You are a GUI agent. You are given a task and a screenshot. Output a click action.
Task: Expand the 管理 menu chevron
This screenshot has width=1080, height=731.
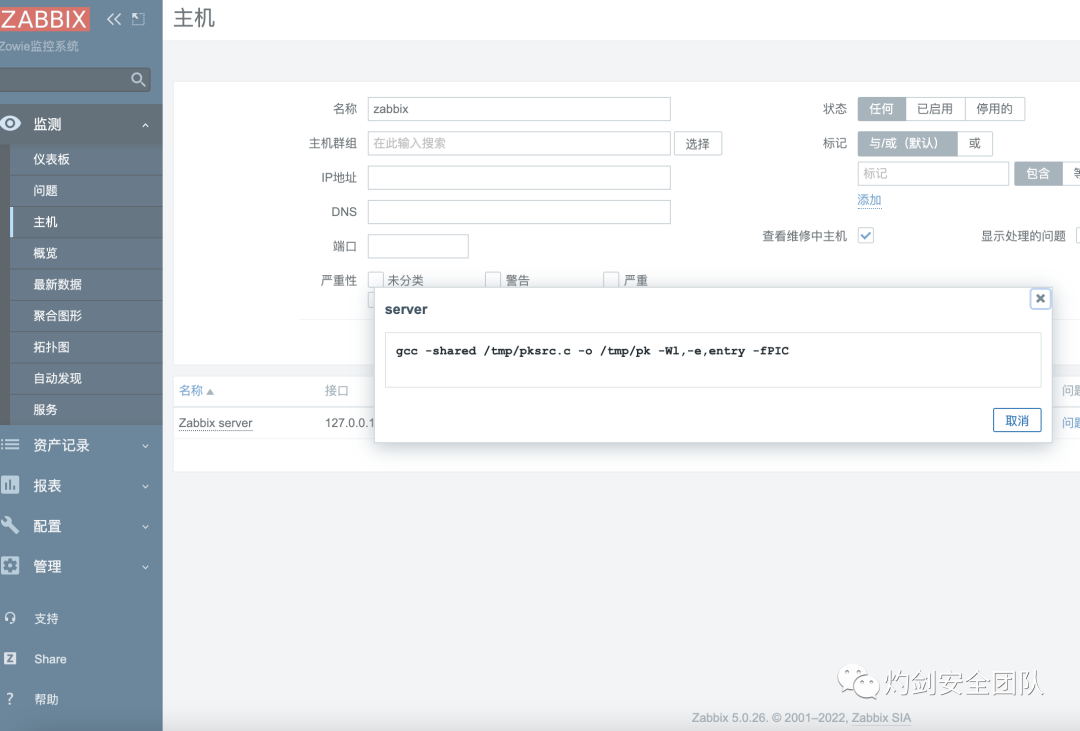145,567
